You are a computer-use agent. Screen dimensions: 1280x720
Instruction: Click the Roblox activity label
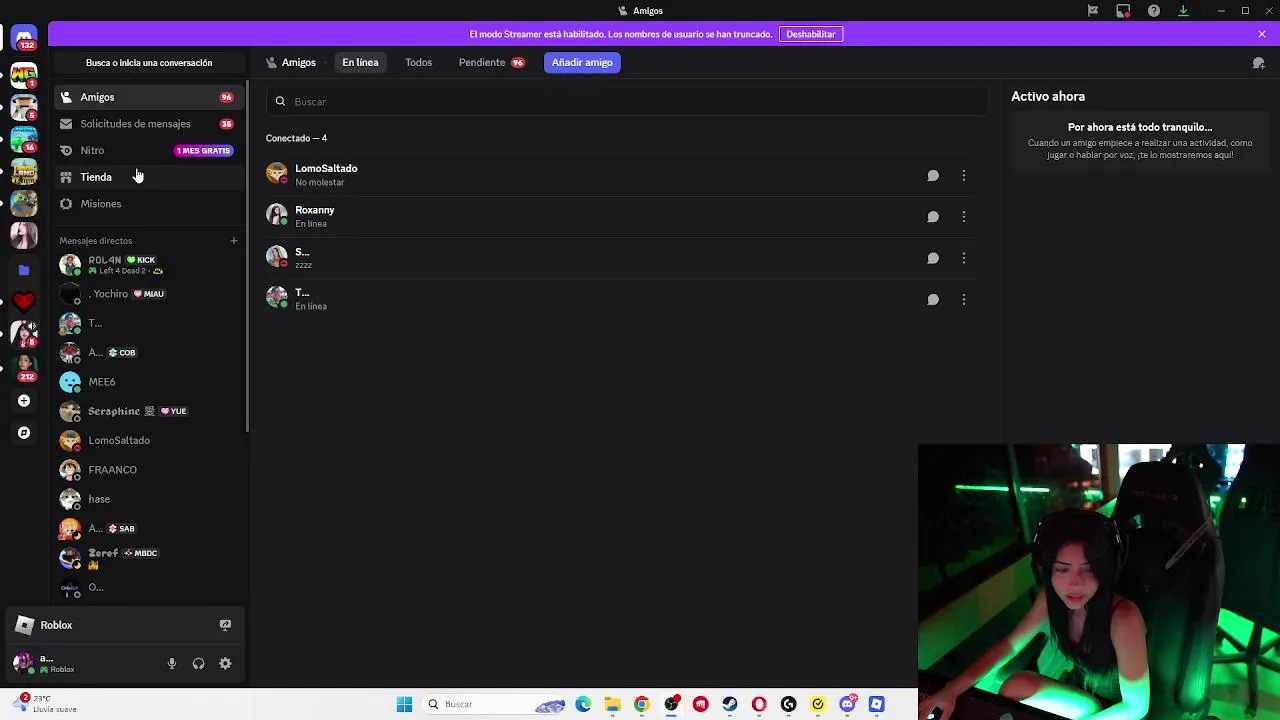[56, 625]
